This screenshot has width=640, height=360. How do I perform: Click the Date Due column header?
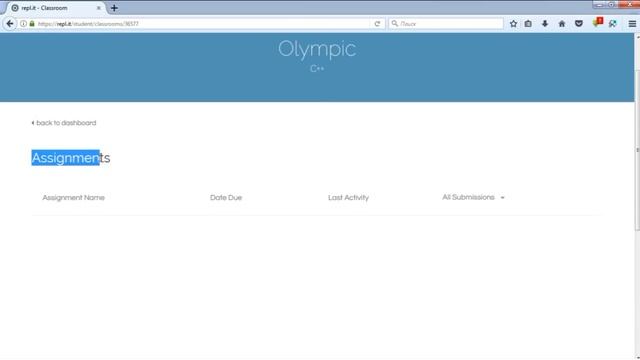226,198
